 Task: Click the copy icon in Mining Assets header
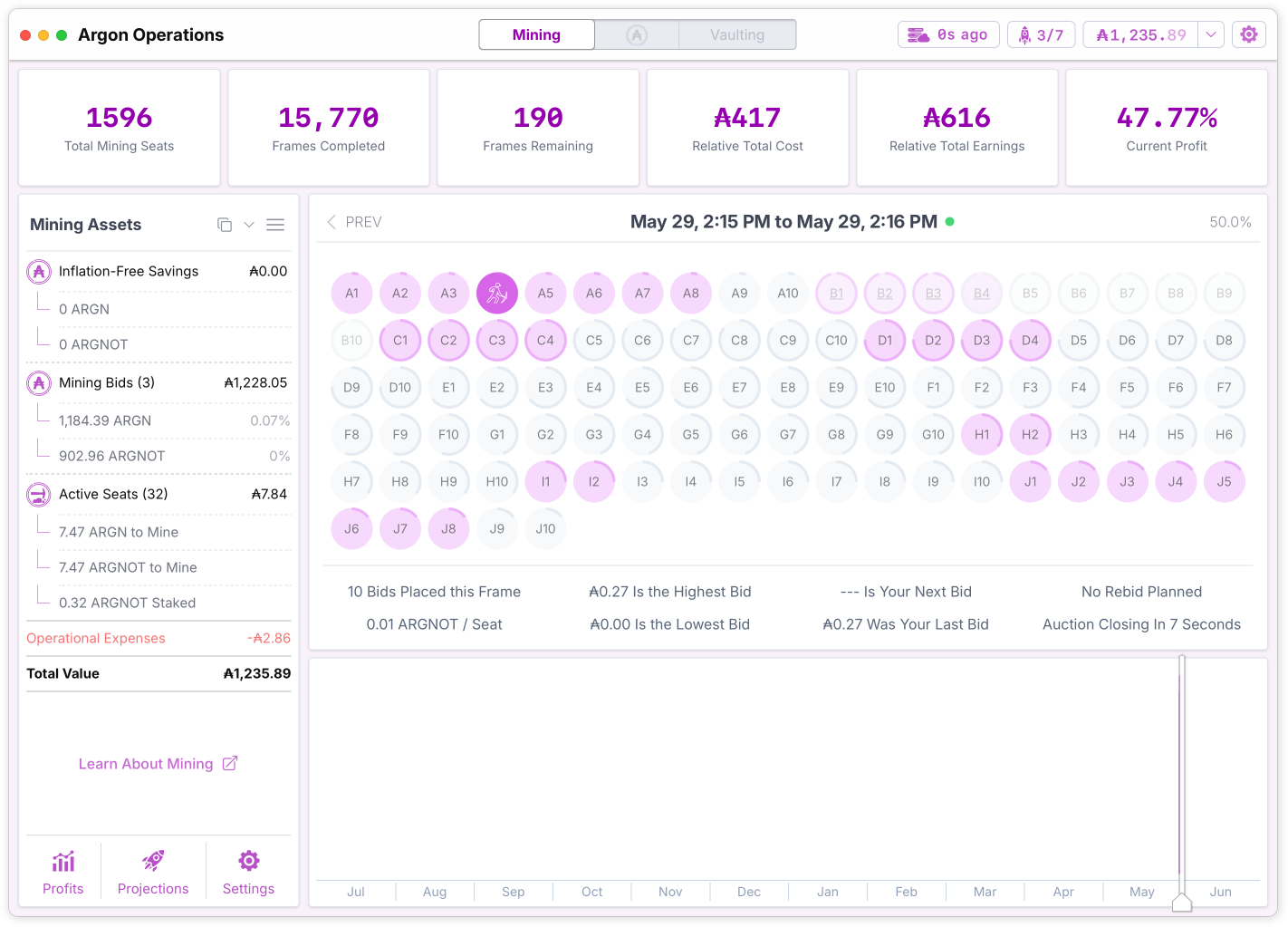[x=225, y=225]
